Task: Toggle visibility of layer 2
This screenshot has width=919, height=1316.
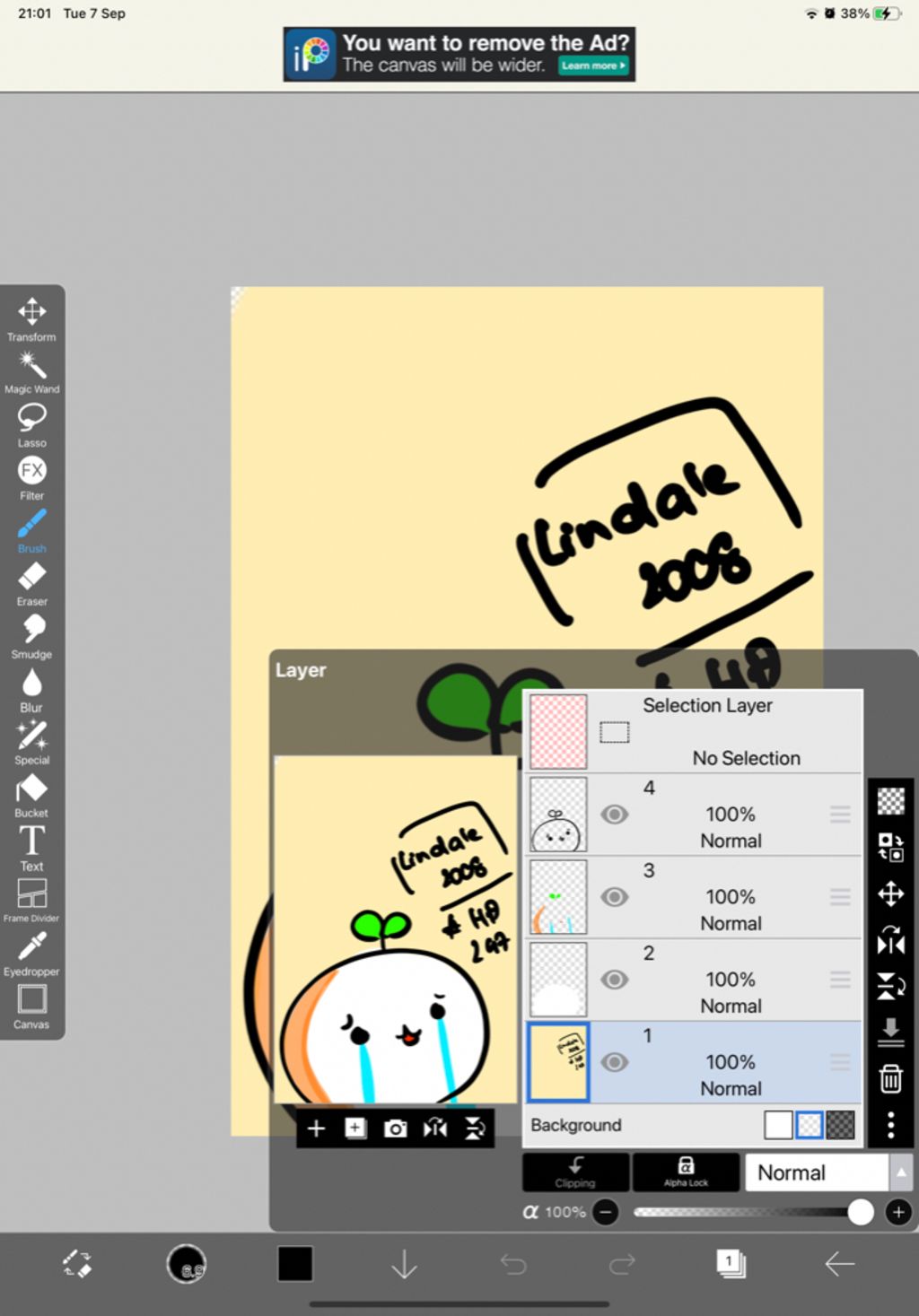Action: coord(614,980)
